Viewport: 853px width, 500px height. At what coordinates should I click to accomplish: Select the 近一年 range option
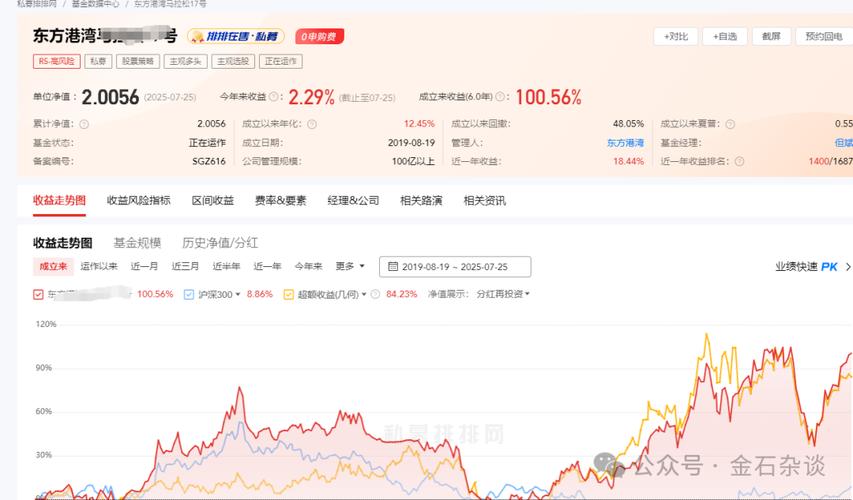pos(267,266)
